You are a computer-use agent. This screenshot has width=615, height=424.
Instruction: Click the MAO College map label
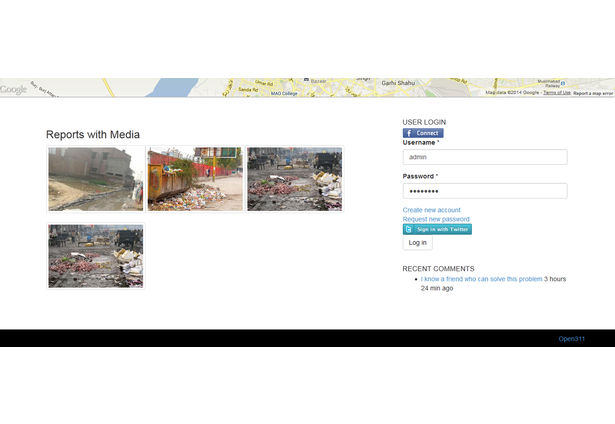[x=284, y=94]
